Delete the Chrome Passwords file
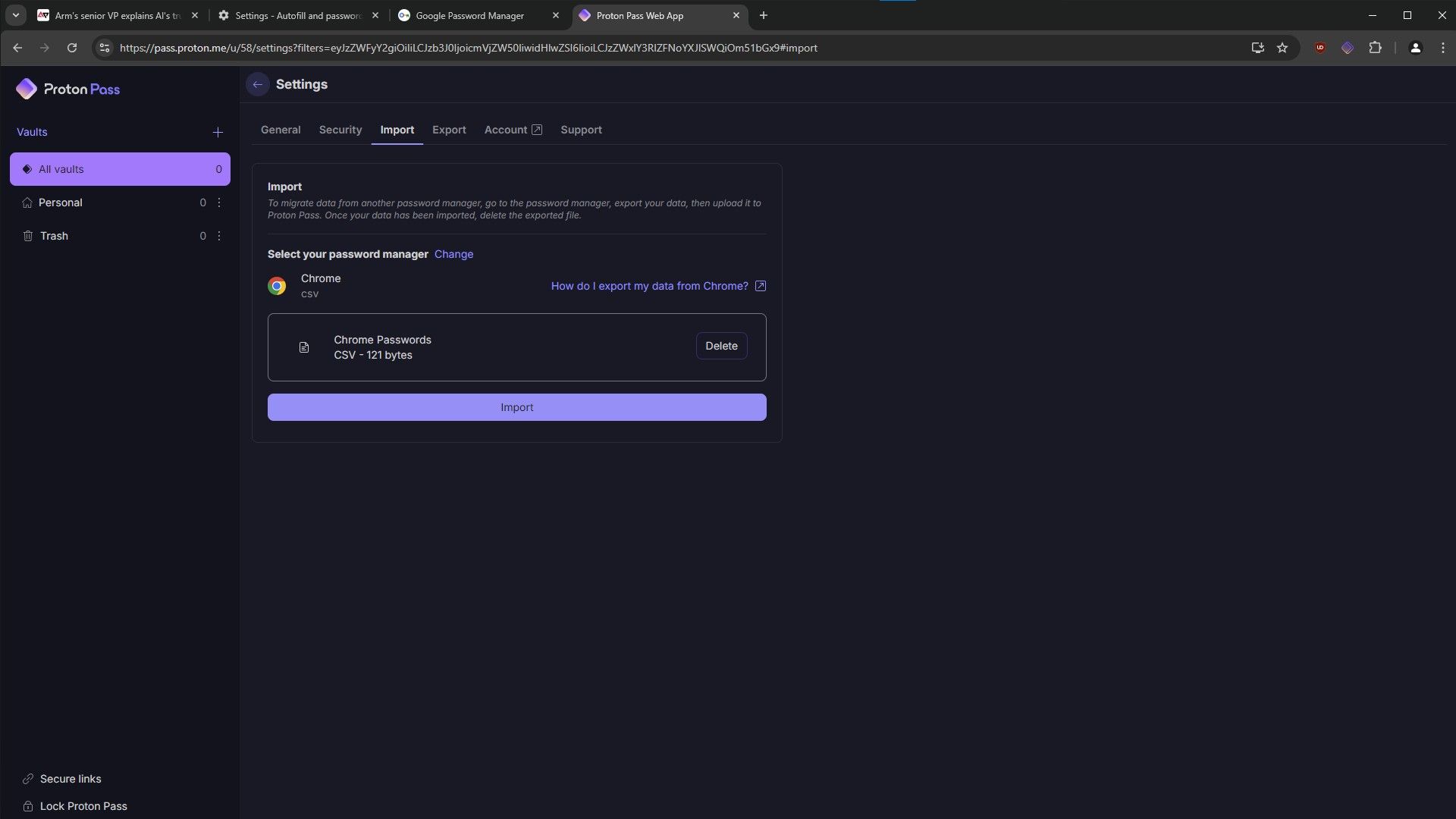The image size is (1456, 819). (721, 346)
